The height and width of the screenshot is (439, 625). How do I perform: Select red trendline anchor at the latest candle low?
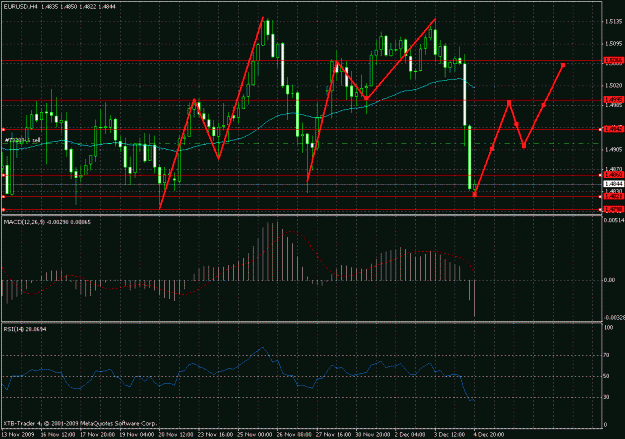[x=474, y=195]
